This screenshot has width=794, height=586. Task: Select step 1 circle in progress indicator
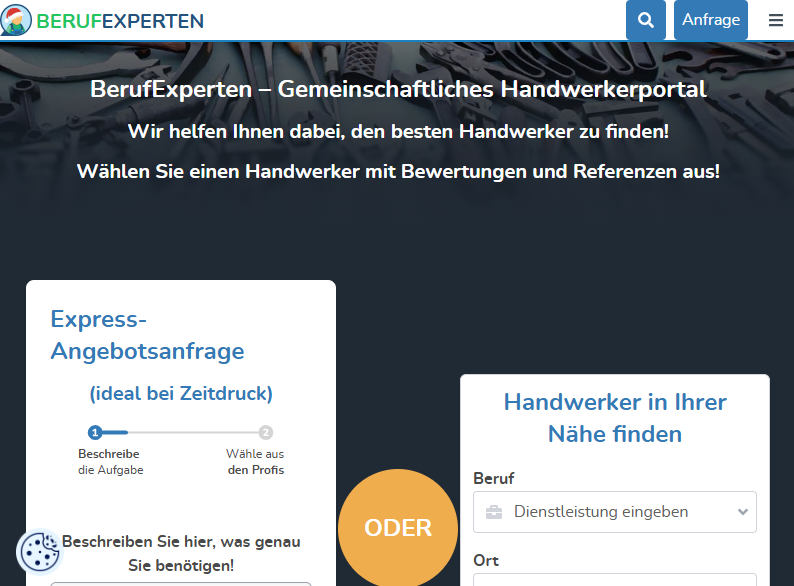pyautogui.click(x=95, y=433)
